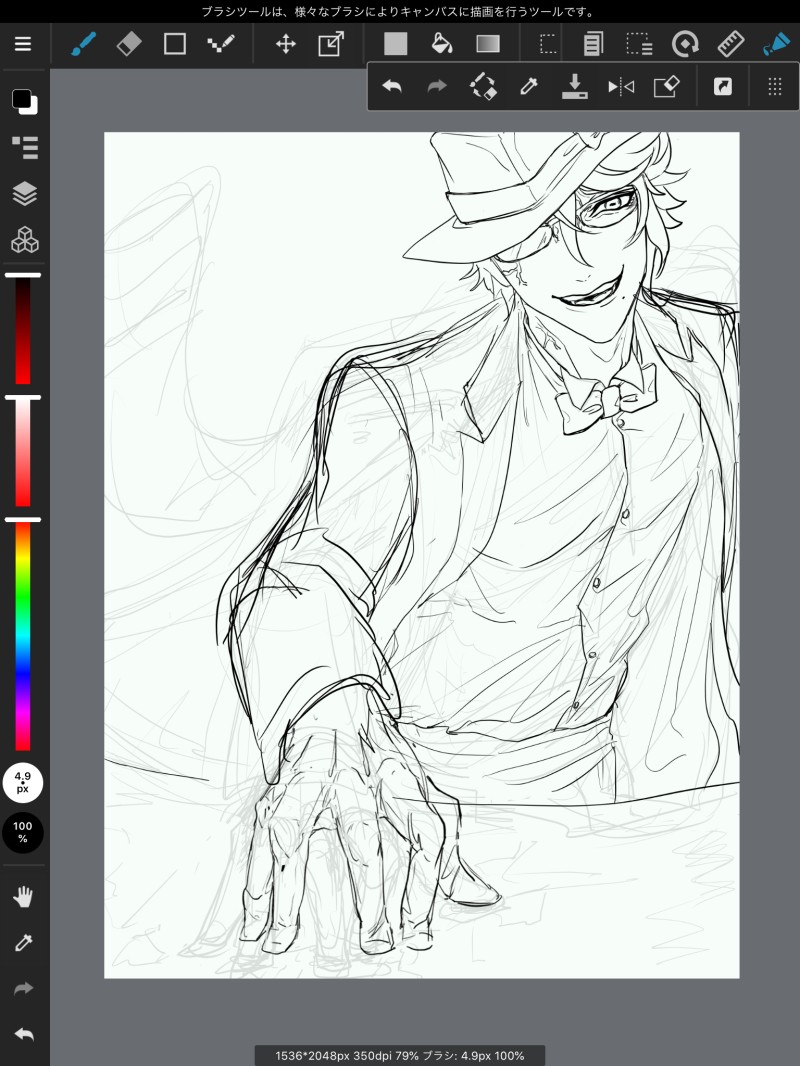Select the Transform tool
800x1066 pixels.
coord(331,44)
